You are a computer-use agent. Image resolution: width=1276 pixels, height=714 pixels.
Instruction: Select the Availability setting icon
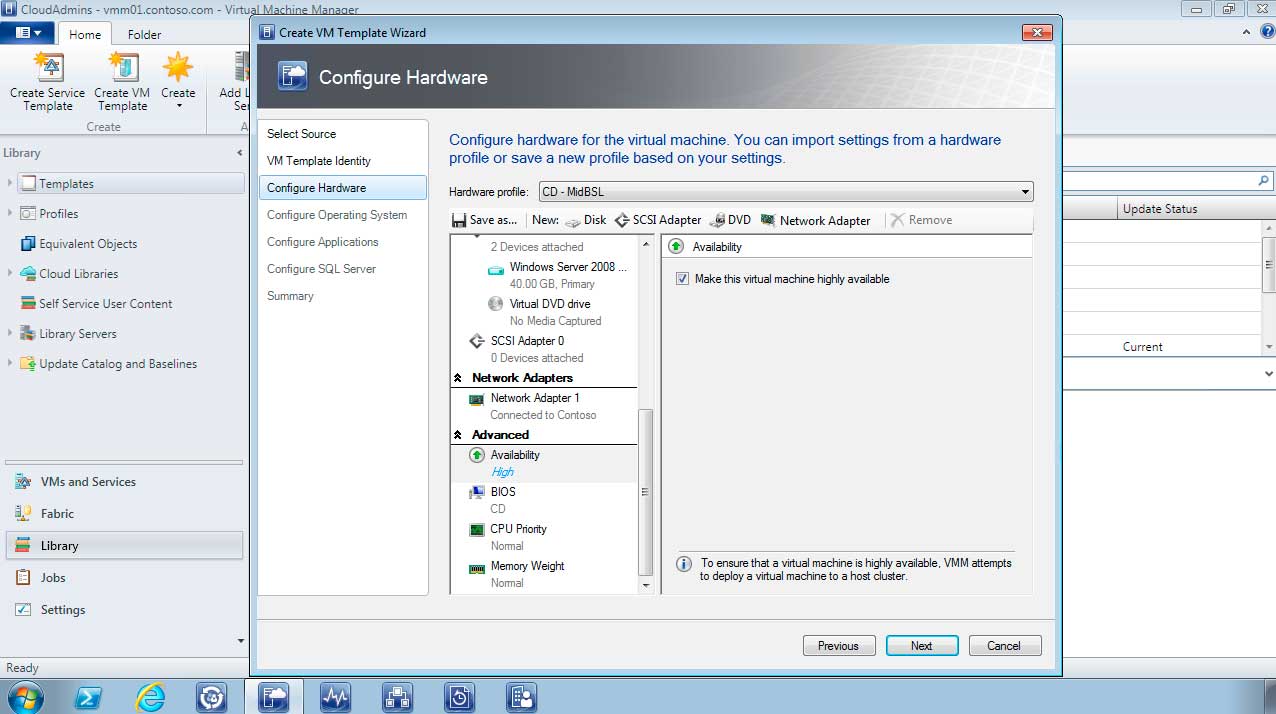[477, 455]
